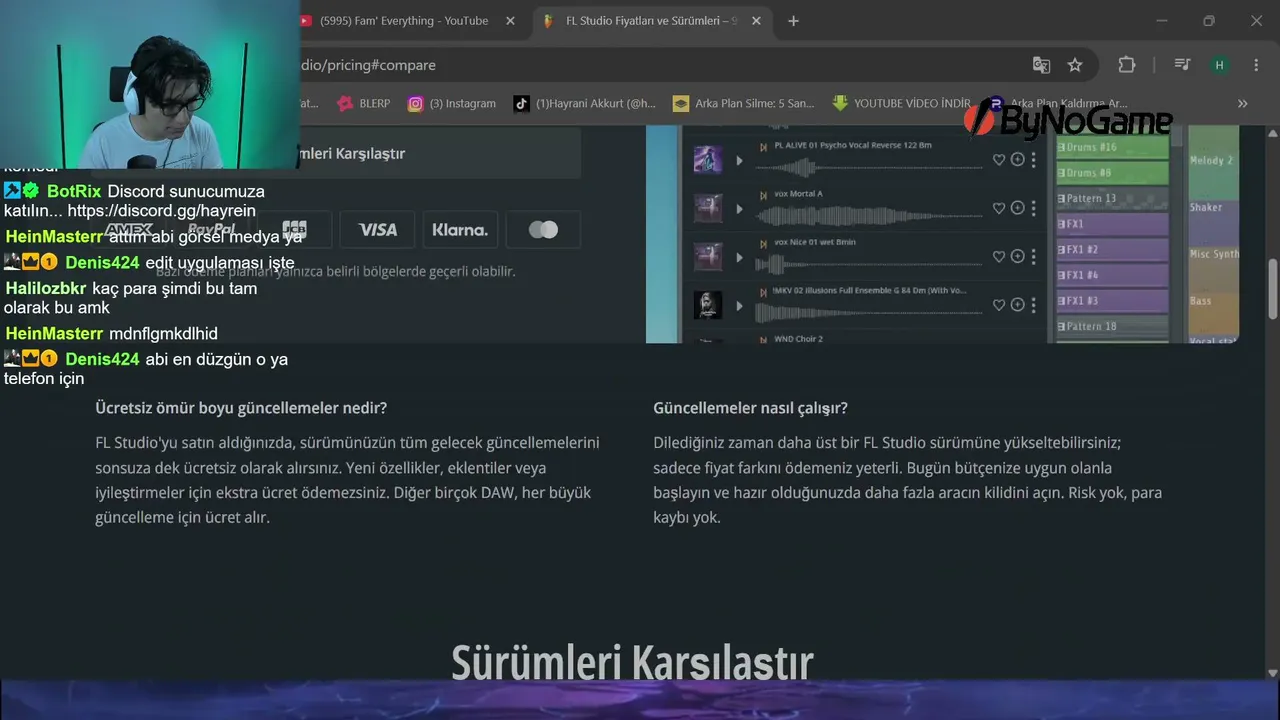Open the media control icon in Chrome toolbar
This screenshot has width=1280, height=720.
(x=1182, y=65)
